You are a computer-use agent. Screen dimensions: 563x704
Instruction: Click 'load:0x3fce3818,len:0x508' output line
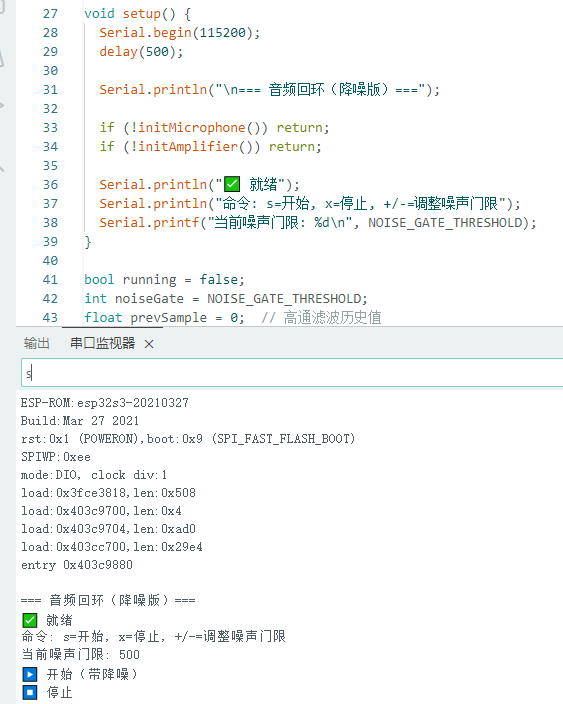[x=108, y=493]
